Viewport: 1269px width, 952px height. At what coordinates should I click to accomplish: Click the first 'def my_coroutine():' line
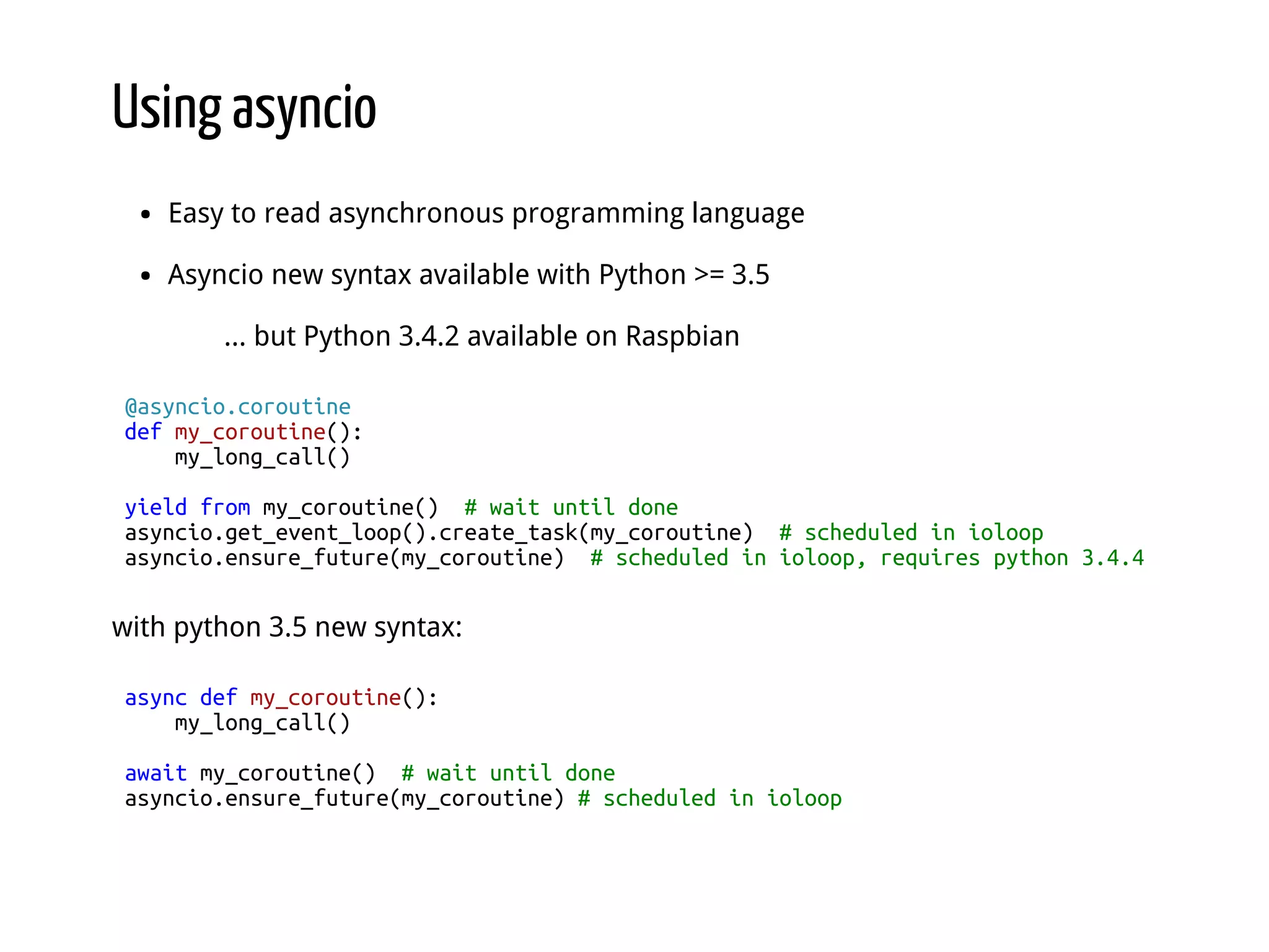pos(244,432)
